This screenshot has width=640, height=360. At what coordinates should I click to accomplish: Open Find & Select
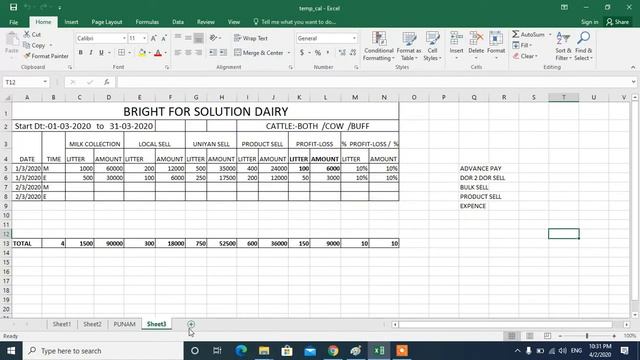pos(583,46)
